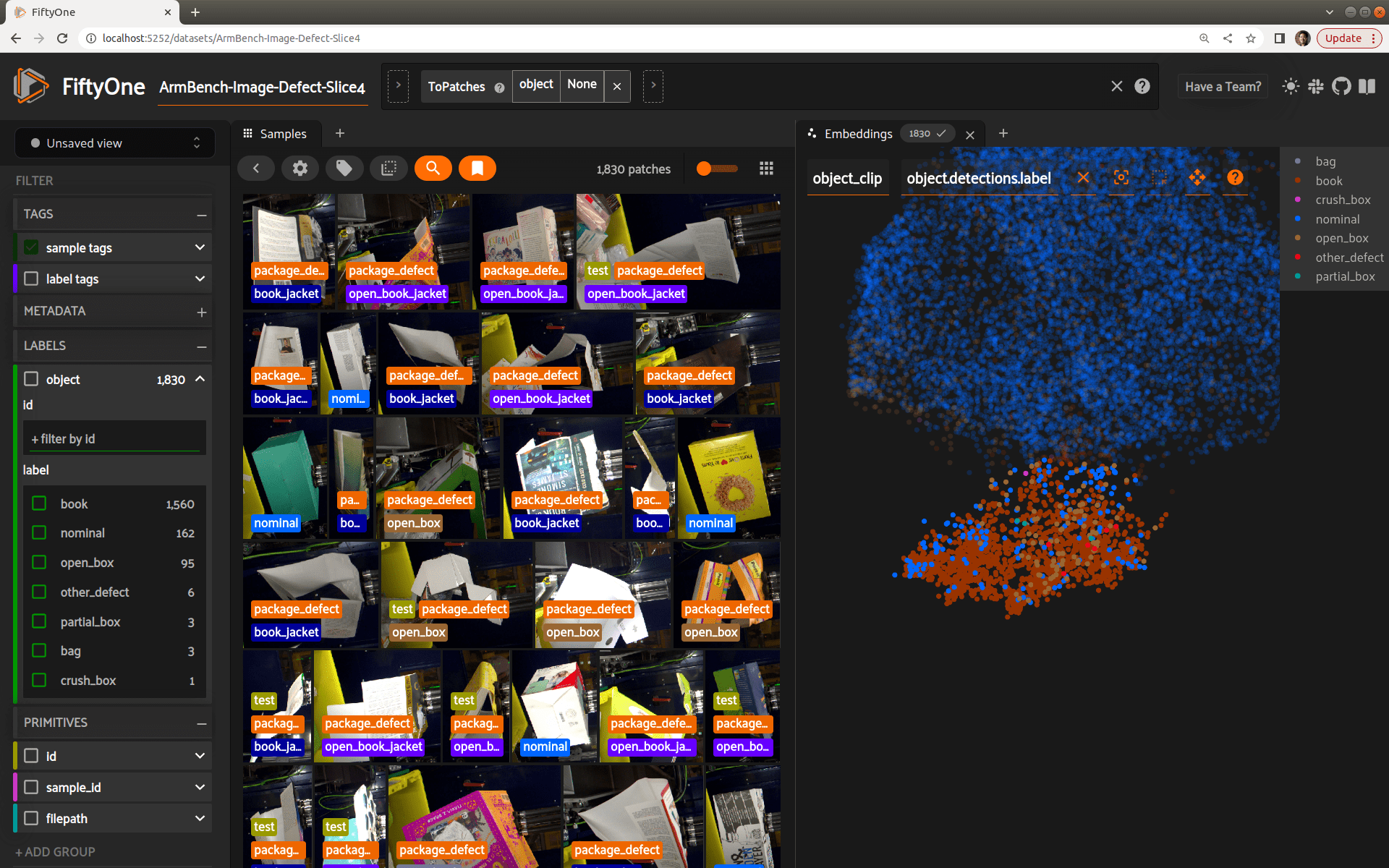Open the display options gear icon
Image resolution: width=1389 pixels, height=868 pixels.
pyautogui.click(x=300, y=169)
